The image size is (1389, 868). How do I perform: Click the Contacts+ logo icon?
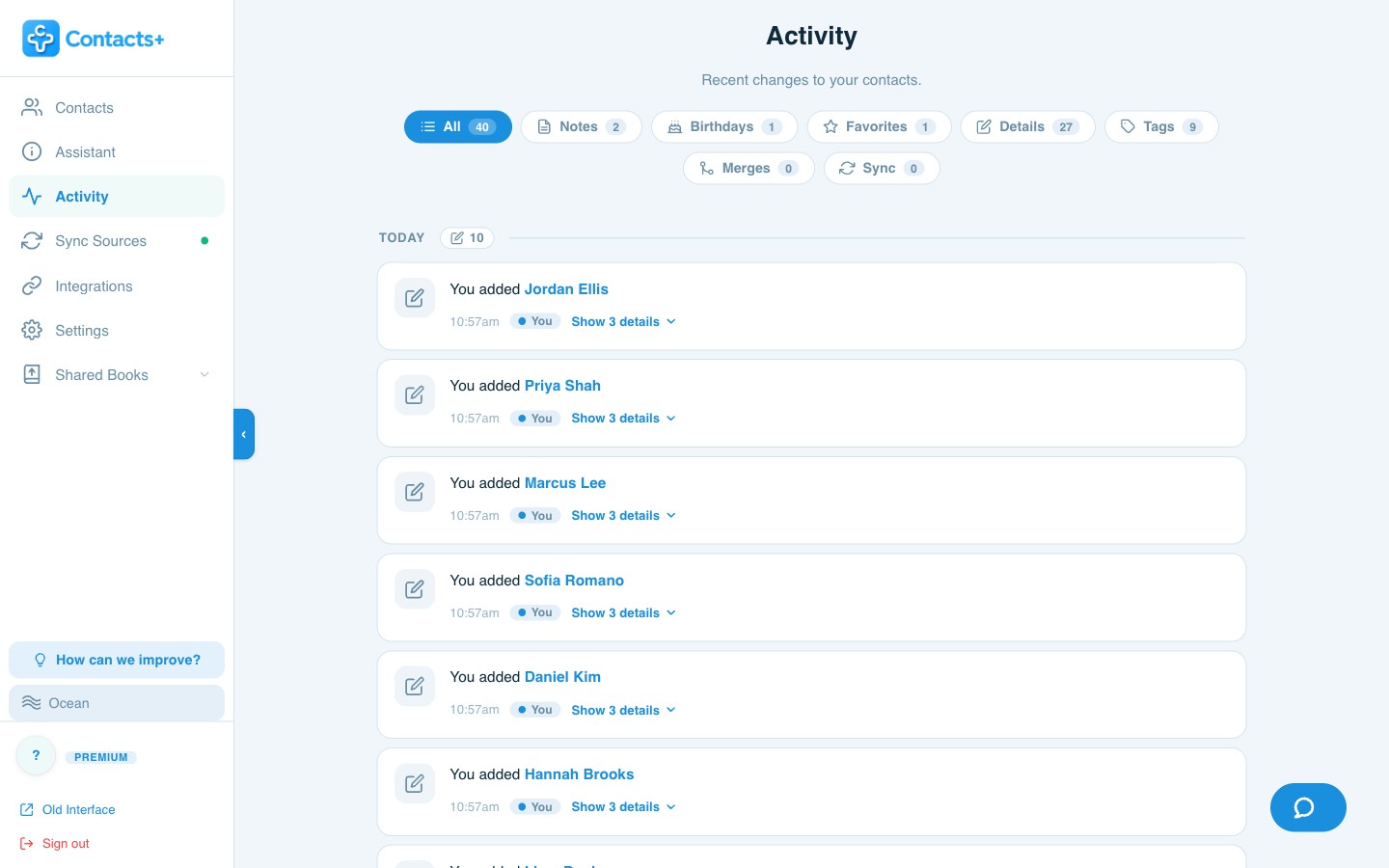pyautogui.click(x=41, y=39)
